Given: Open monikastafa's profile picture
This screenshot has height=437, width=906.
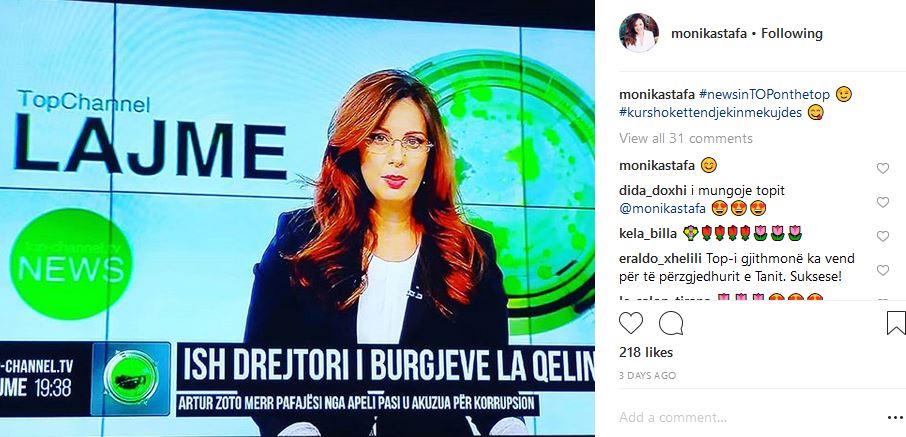Looking at the screenshot, I should tap(638, 33).
